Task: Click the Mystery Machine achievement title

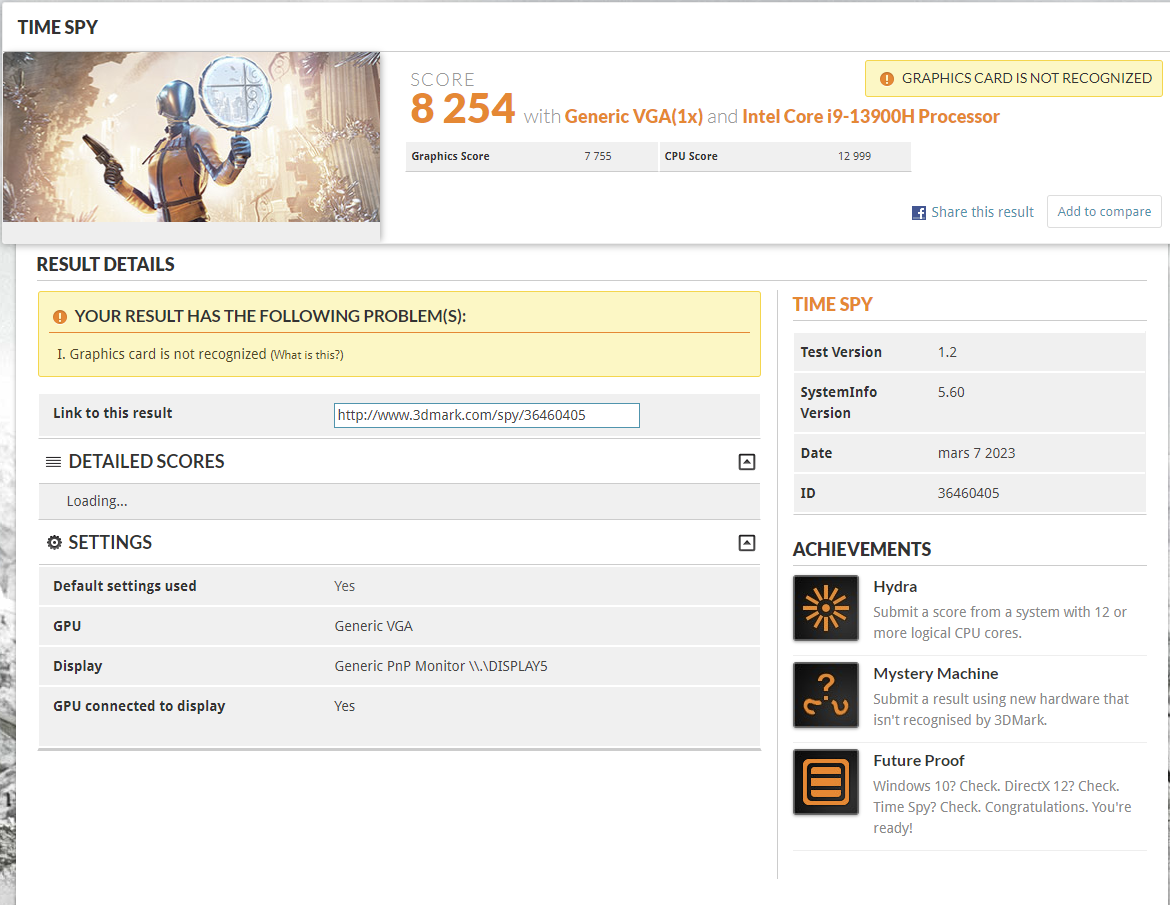Action: (x=936, y=674)
